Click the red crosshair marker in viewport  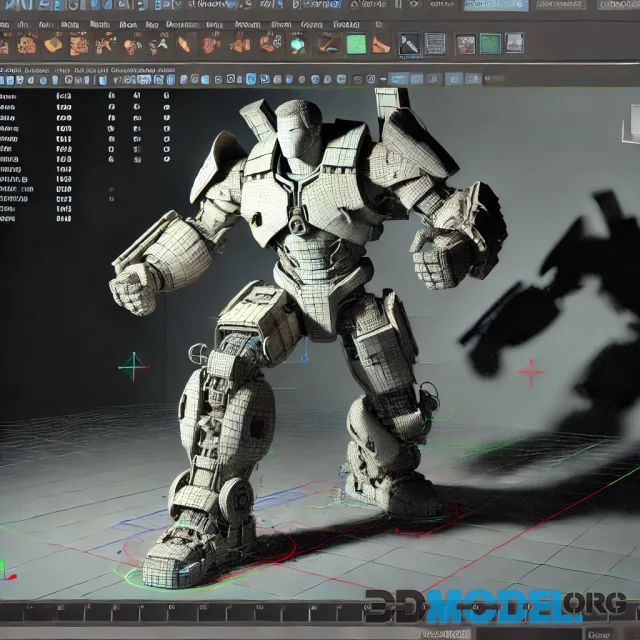531,372
